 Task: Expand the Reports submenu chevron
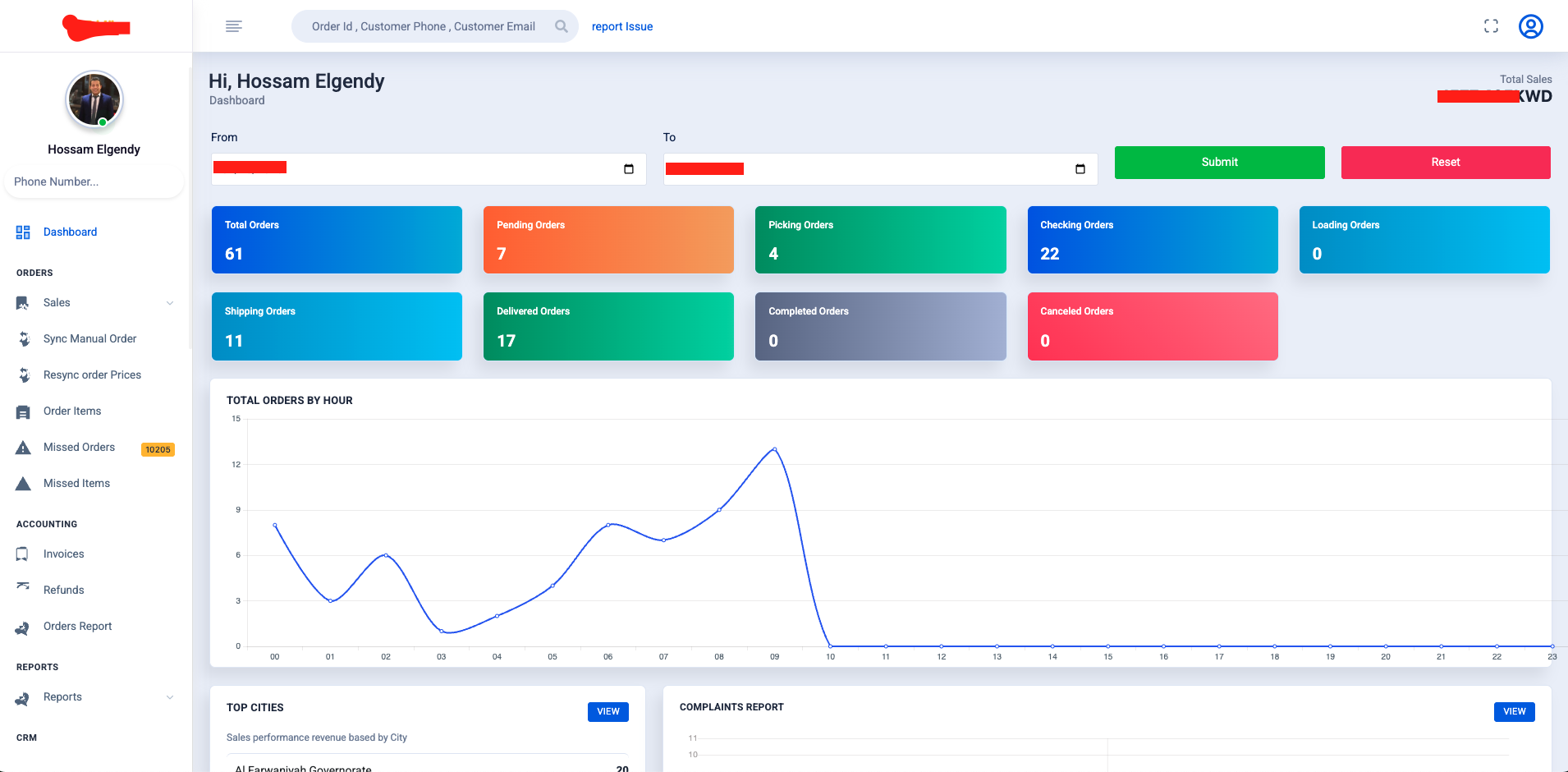(x=170, y=697)
